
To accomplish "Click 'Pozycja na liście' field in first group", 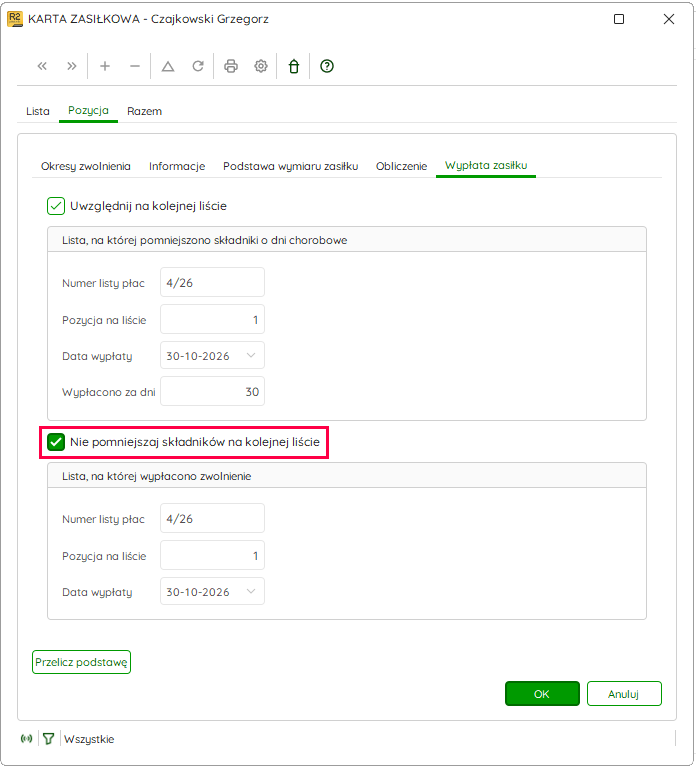I will click(212, 320).
